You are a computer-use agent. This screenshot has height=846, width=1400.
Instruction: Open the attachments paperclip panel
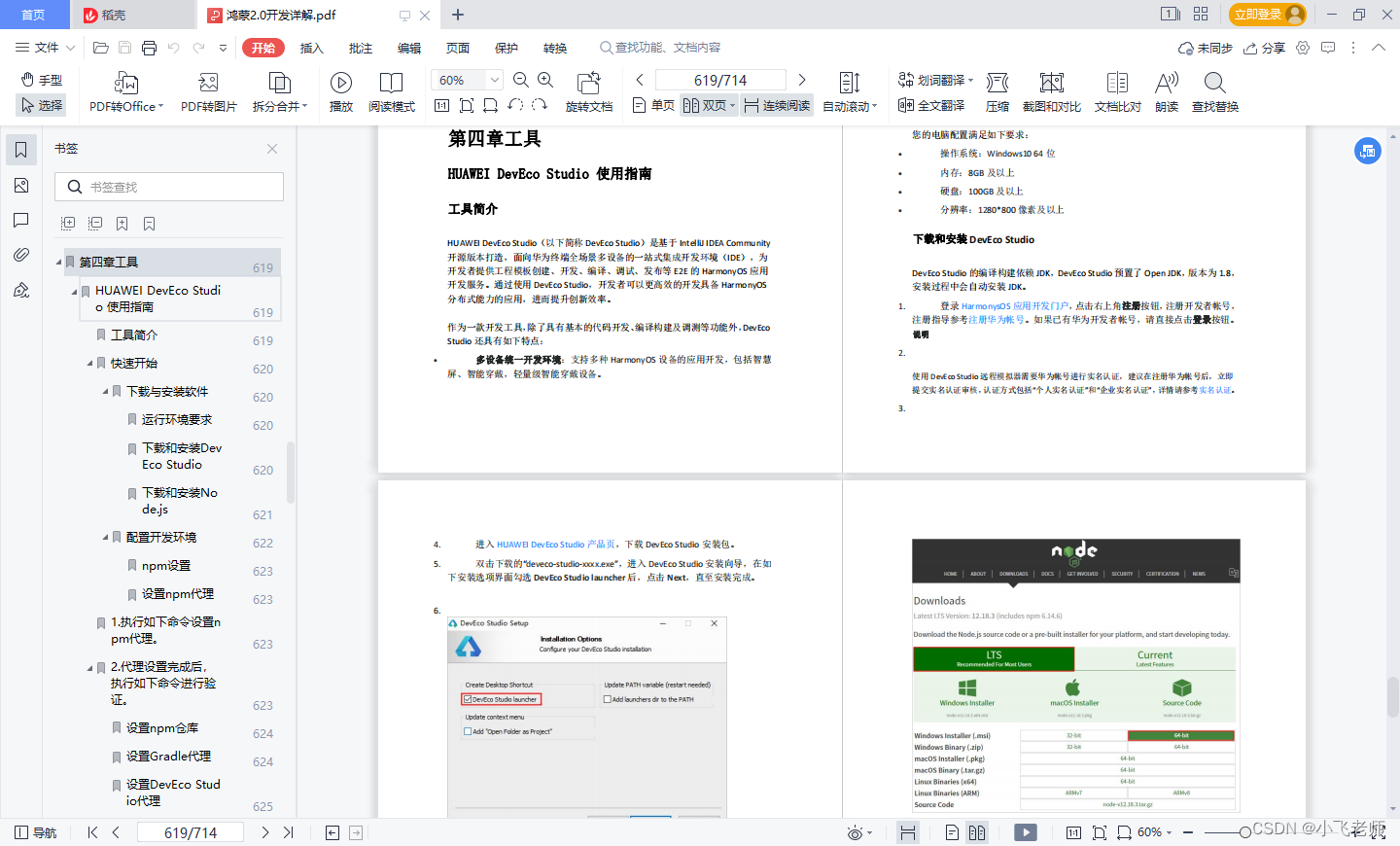21,255
